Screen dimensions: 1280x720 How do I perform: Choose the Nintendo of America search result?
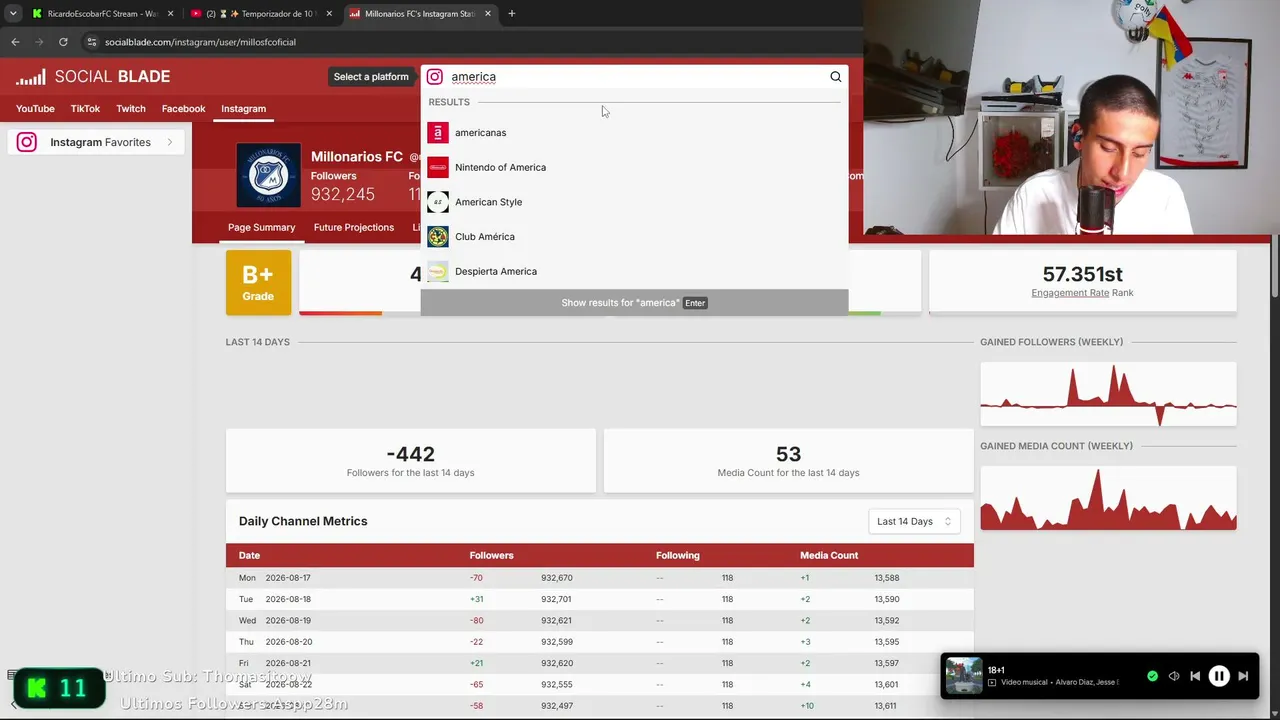coord(634,167)
